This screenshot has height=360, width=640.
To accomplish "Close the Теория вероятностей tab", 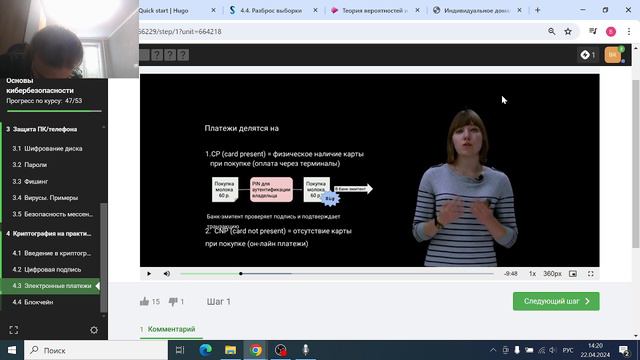I will pyautogui.click(x=417, y=10).
